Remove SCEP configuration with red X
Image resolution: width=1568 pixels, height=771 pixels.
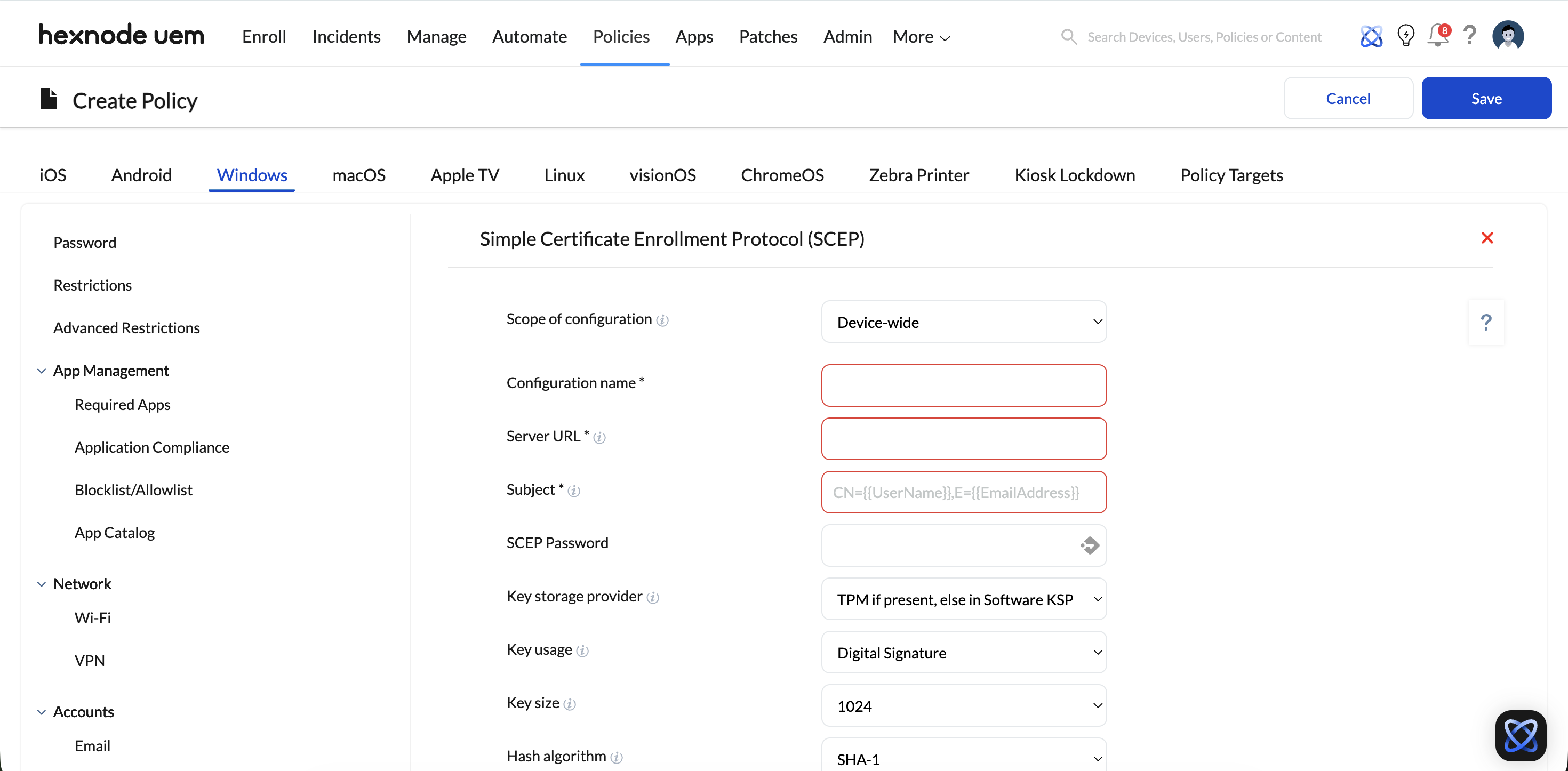[x=1487, y=238]
